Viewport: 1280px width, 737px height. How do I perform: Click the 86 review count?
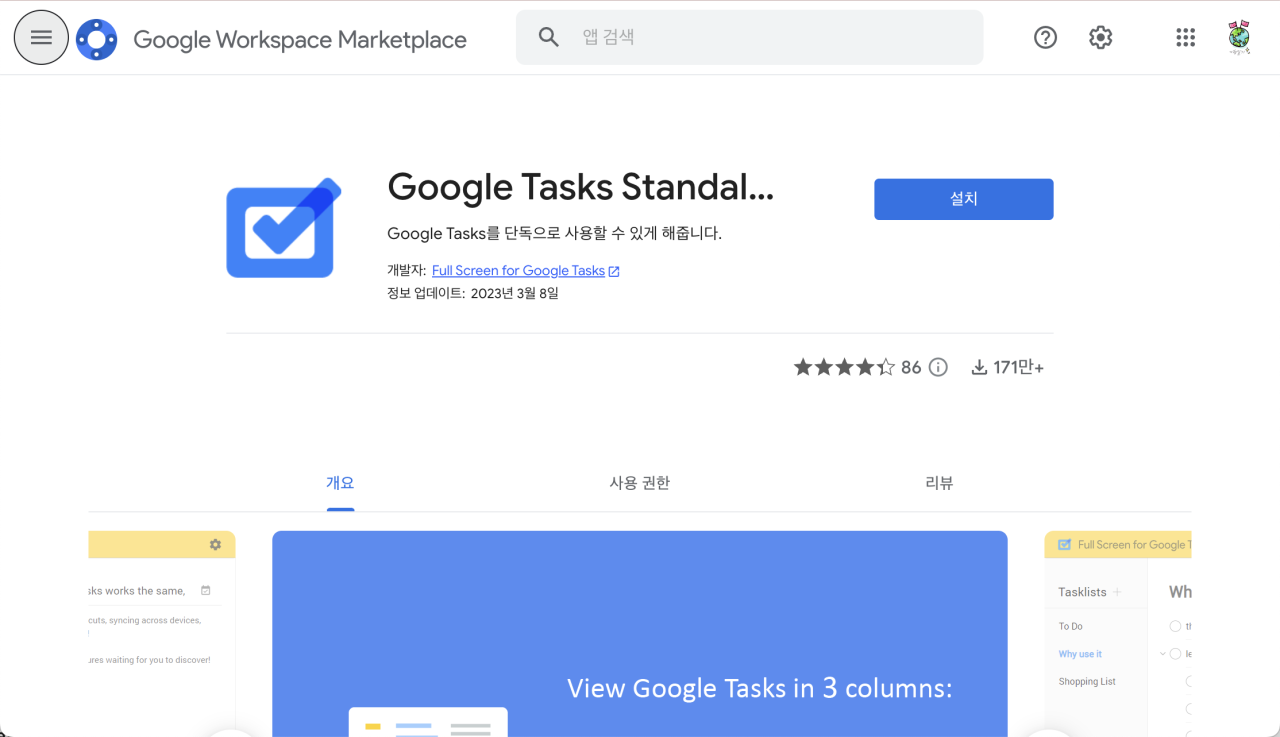(911, 367)
